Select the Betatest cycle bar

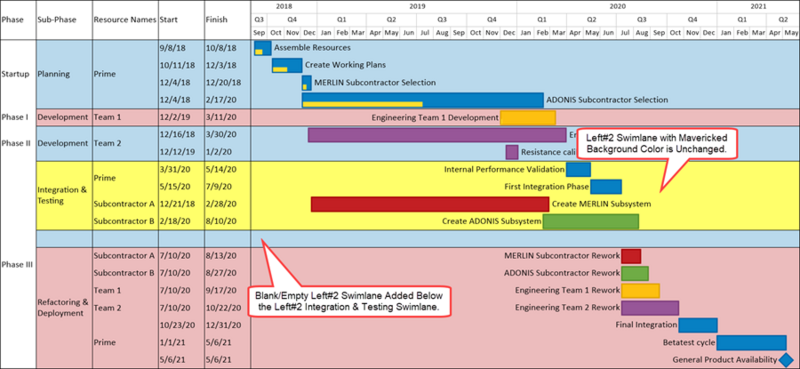[x=752, y=342]
